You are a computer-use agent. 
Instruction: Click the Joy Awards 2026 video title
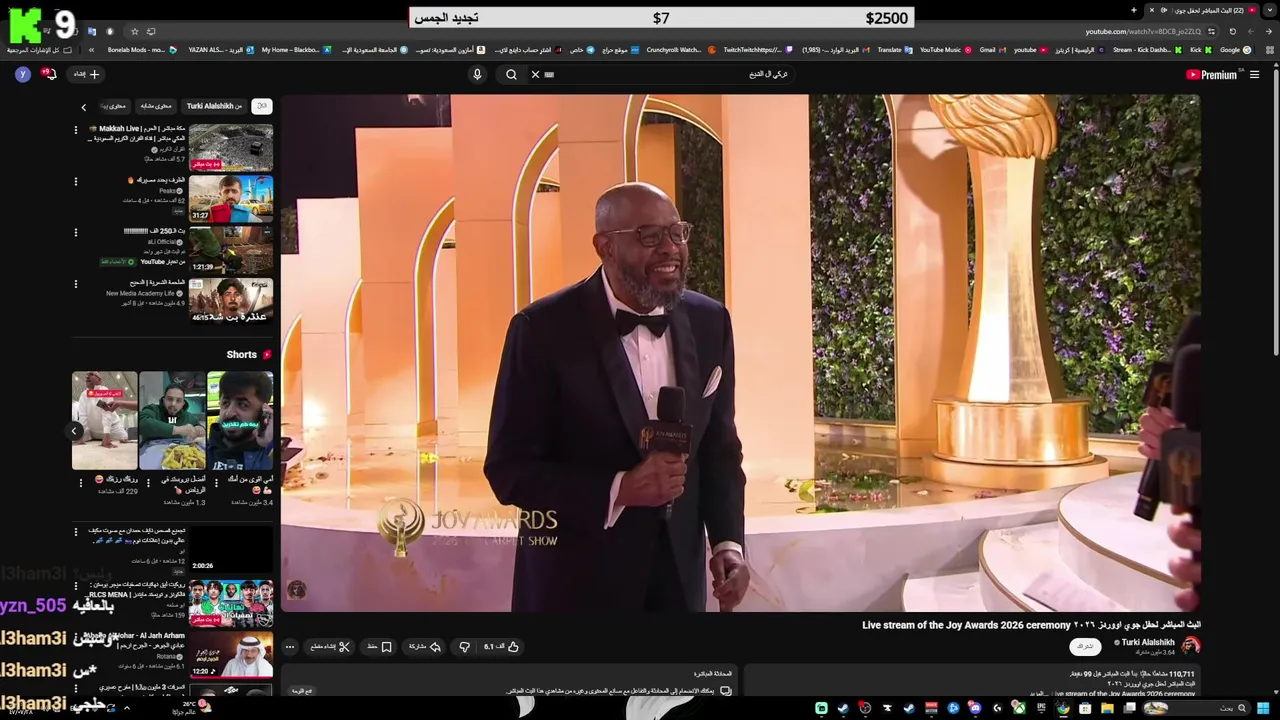[1031, 625]
